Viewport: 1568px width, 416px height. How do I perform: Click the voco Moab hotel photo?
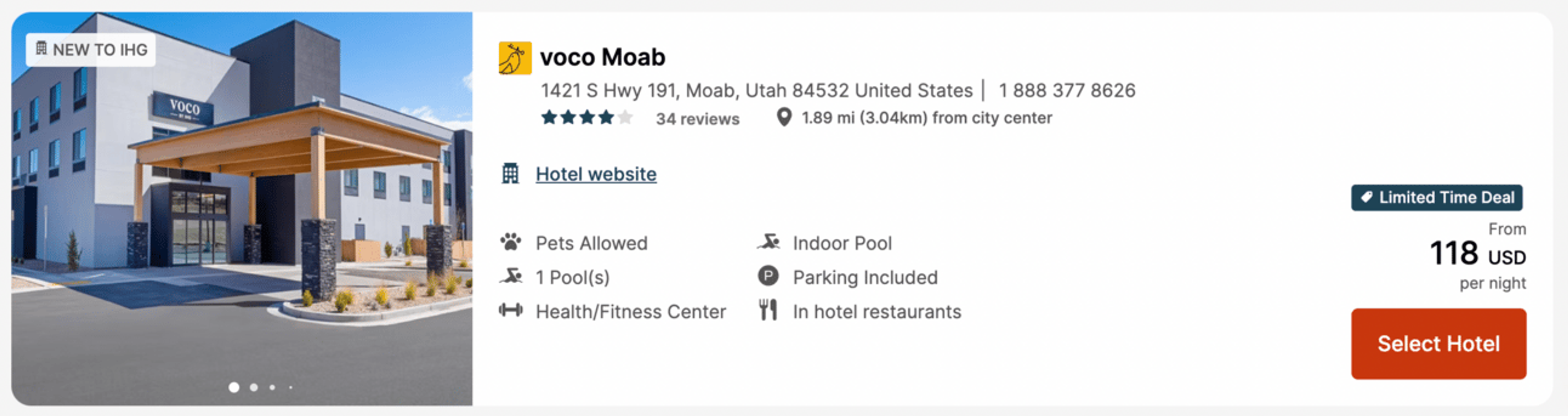(242, 209)
